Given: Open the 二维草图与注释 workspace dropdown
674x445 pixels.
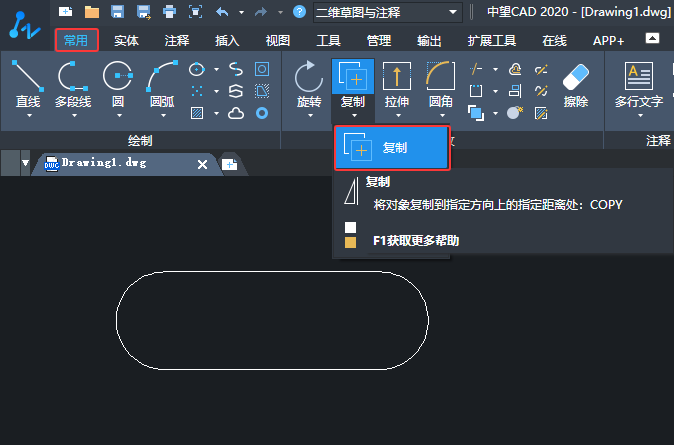Looking at the screenshot, I should point(388,12).
